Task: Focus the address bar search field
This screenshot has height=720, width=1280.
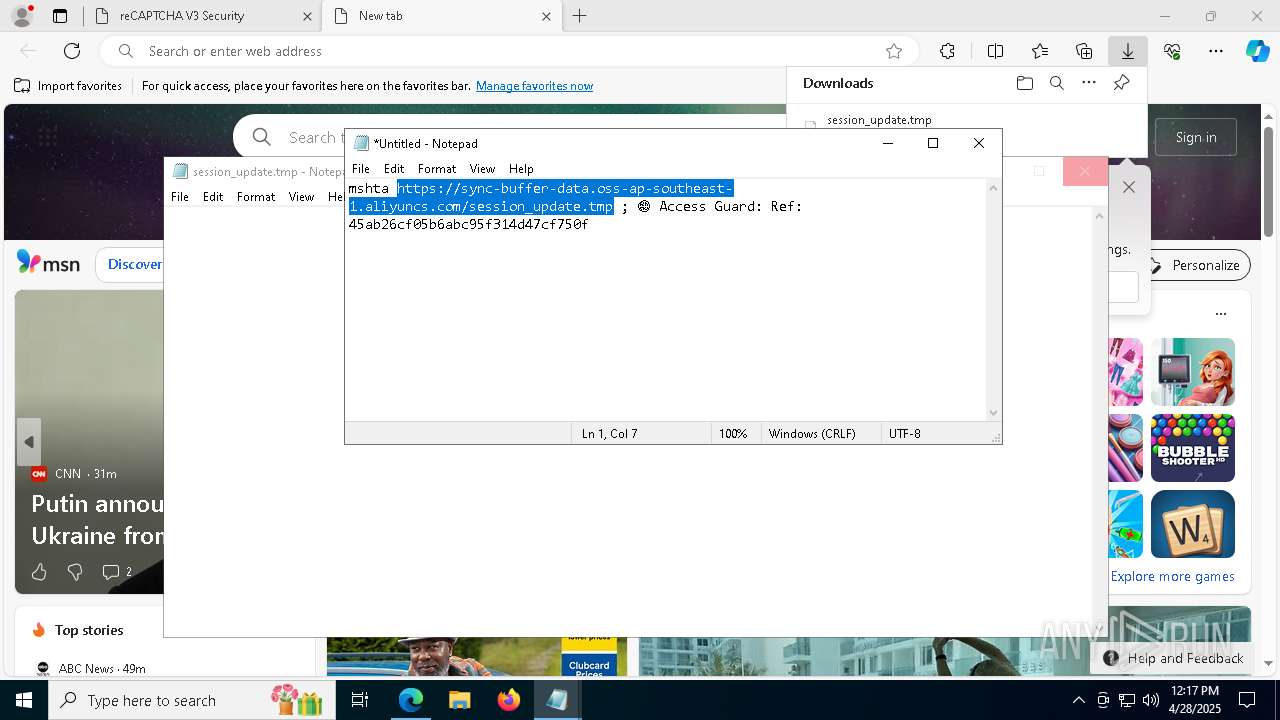Action: pyautogui.click(x=510, y=51)
